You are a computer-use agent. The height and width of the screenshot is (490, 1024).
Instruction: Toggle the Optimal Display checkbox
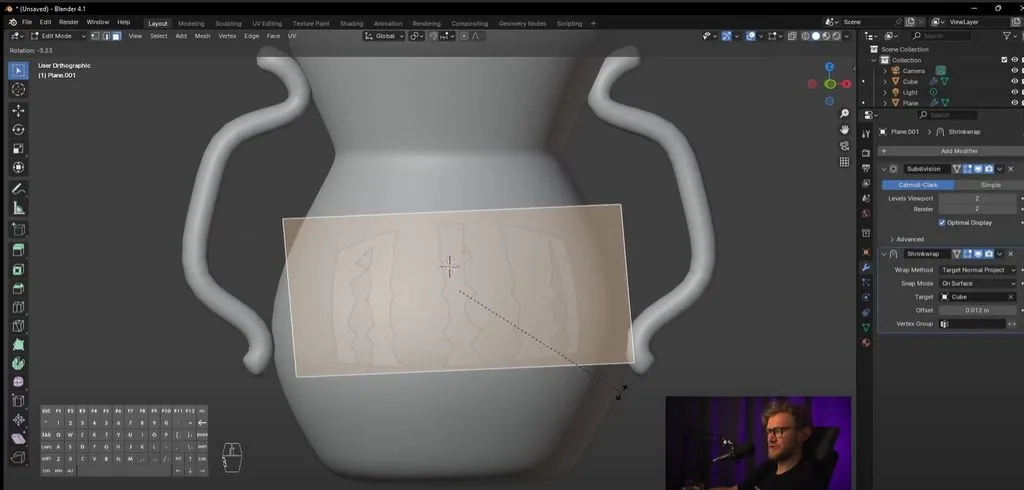coord(942,223)
